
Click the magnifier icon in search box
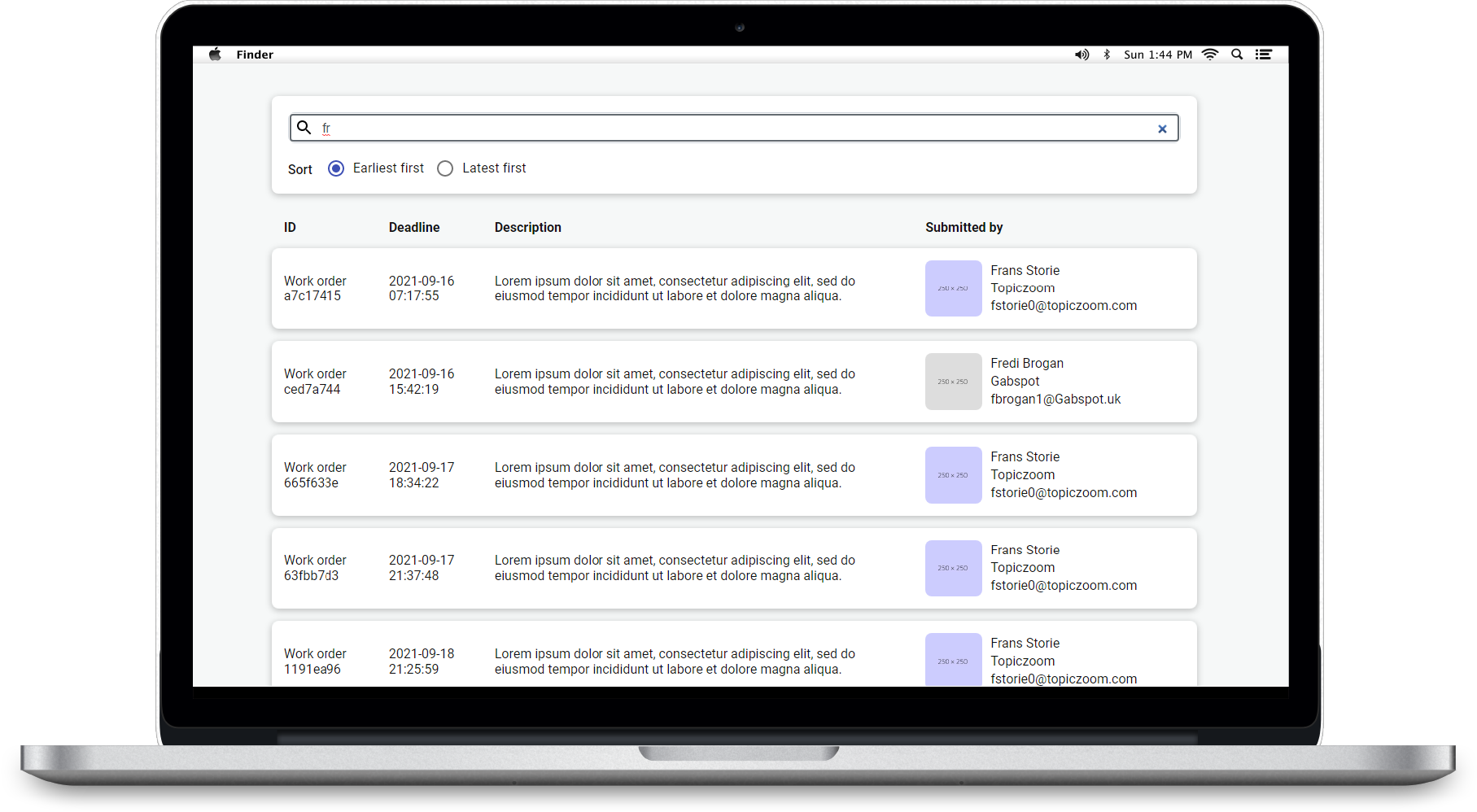(x=304, y=127)
